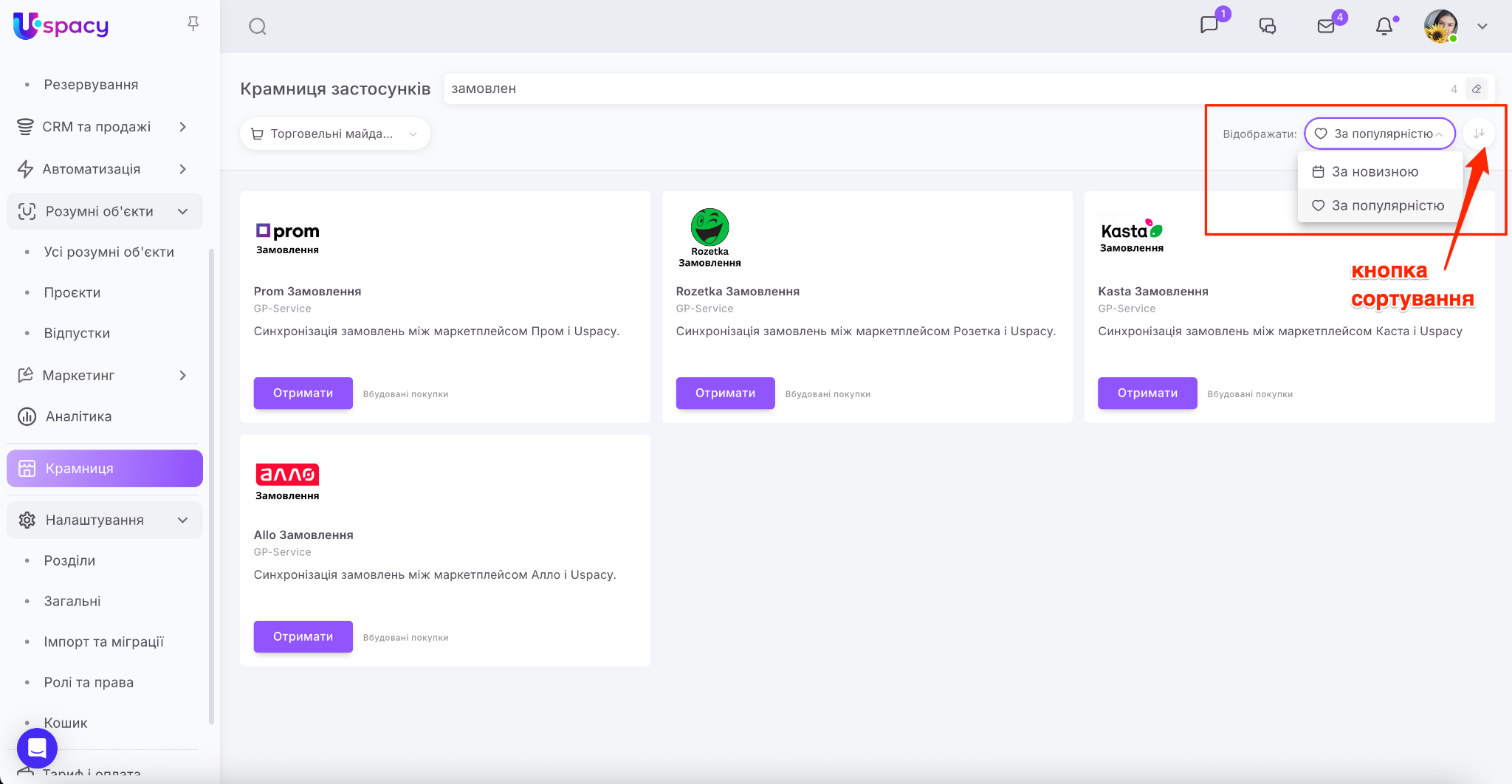The width and height of the screenshot is (1512, 784).
Task: Open the Аналітика section
Action: point(78,417)
